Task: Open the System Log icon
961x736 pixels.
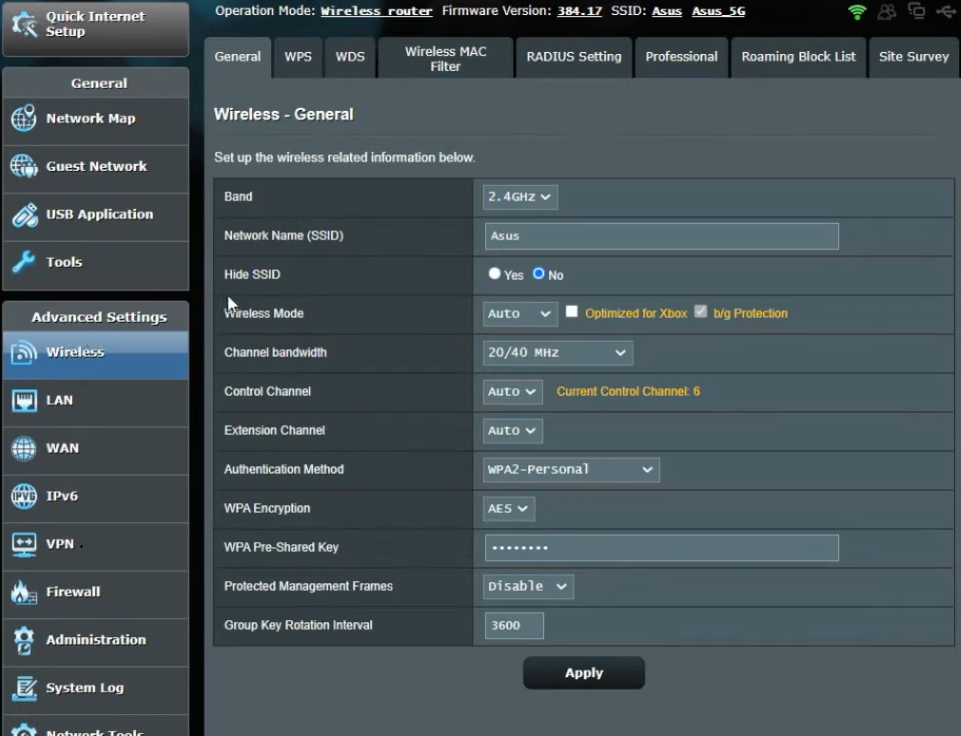Action: point(24,689)
